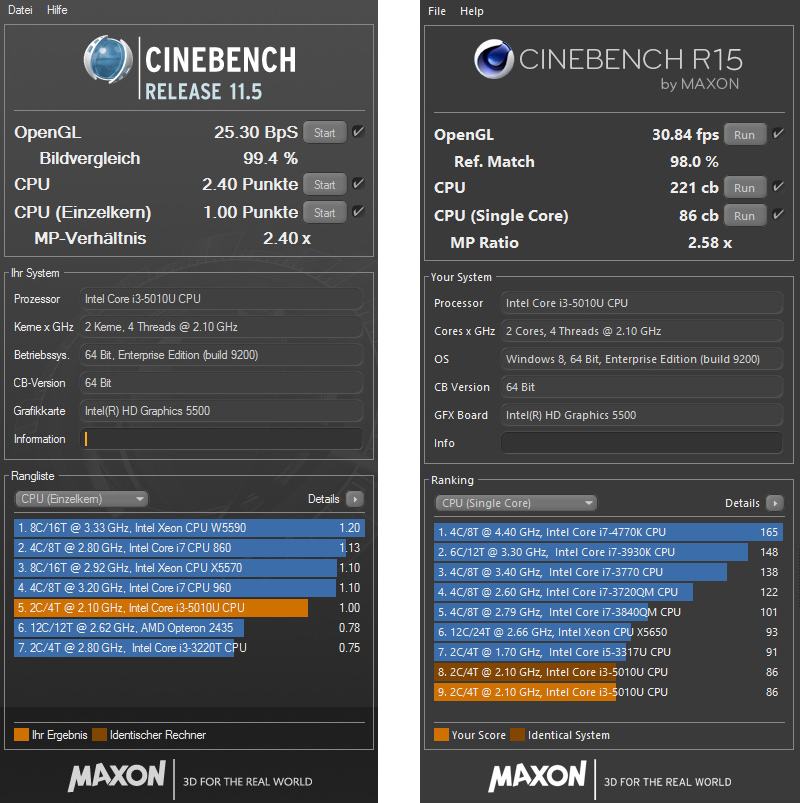The width and height of the screenshot is (800, 803).
Task: Expand Ranking Details arrow button in R15
Action: pyautogui.click(x=775, y=503)
